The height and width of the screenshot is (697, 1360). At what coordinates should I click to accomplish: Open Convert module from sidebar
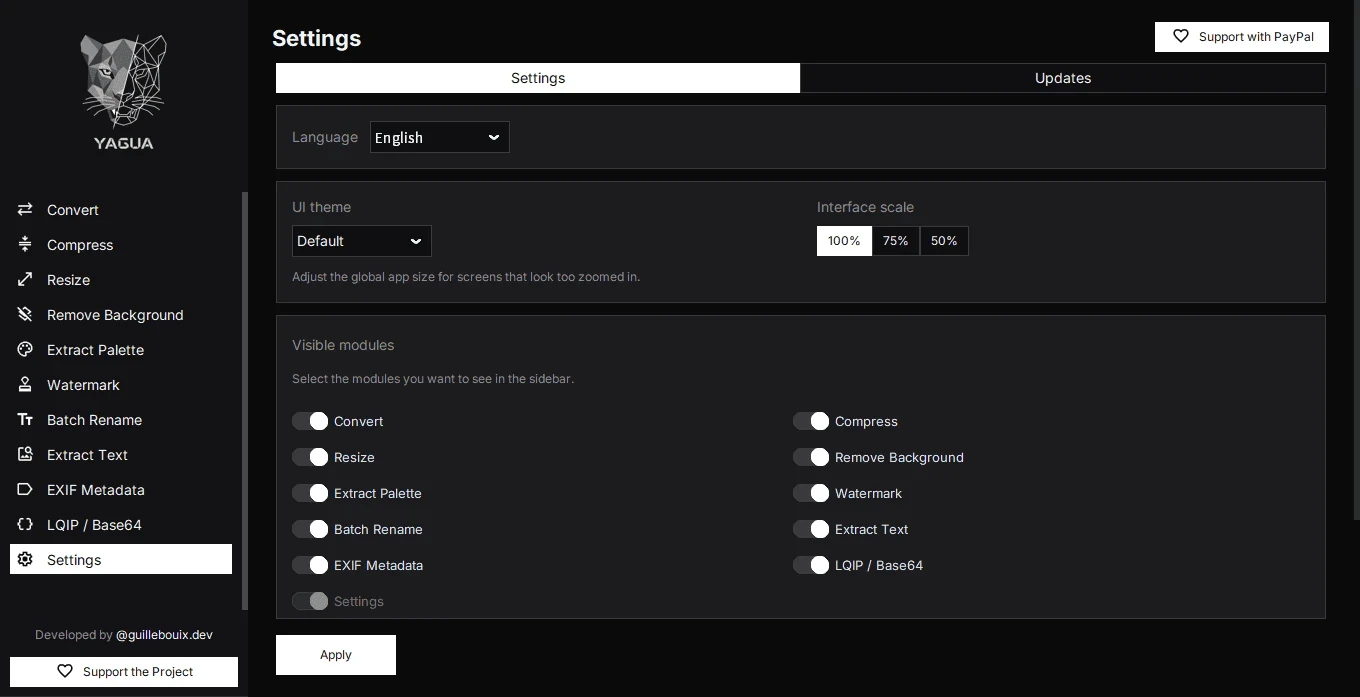[x=121, y=210]
